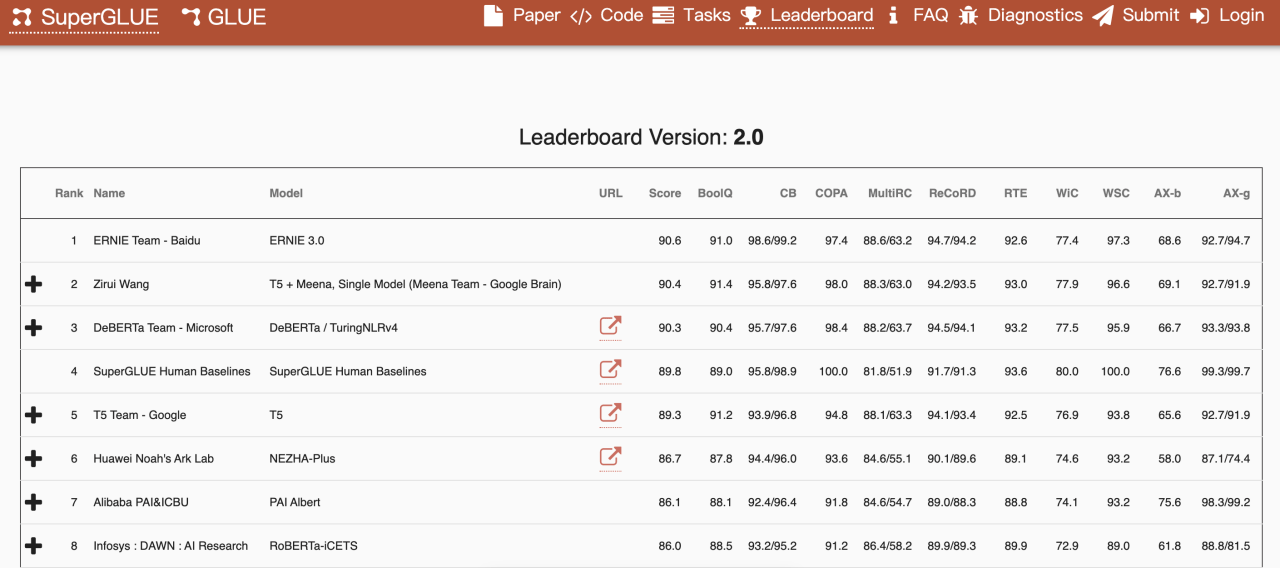1280x568 pixels.
Task: Select the T5 + Meena model cell
Action: click(415, 284)
